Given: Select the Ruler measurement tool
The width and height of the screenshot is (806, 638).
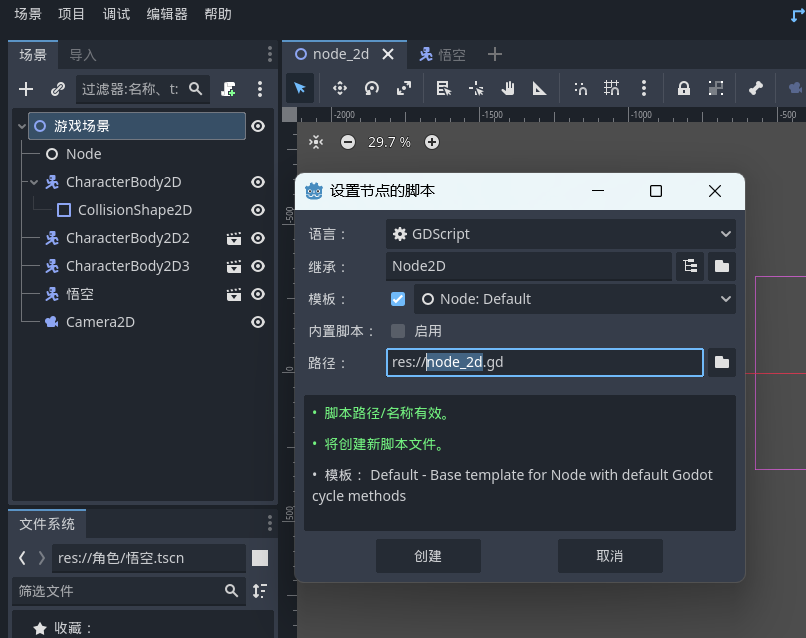Looking at the screenshot, I should coord(540,88).
